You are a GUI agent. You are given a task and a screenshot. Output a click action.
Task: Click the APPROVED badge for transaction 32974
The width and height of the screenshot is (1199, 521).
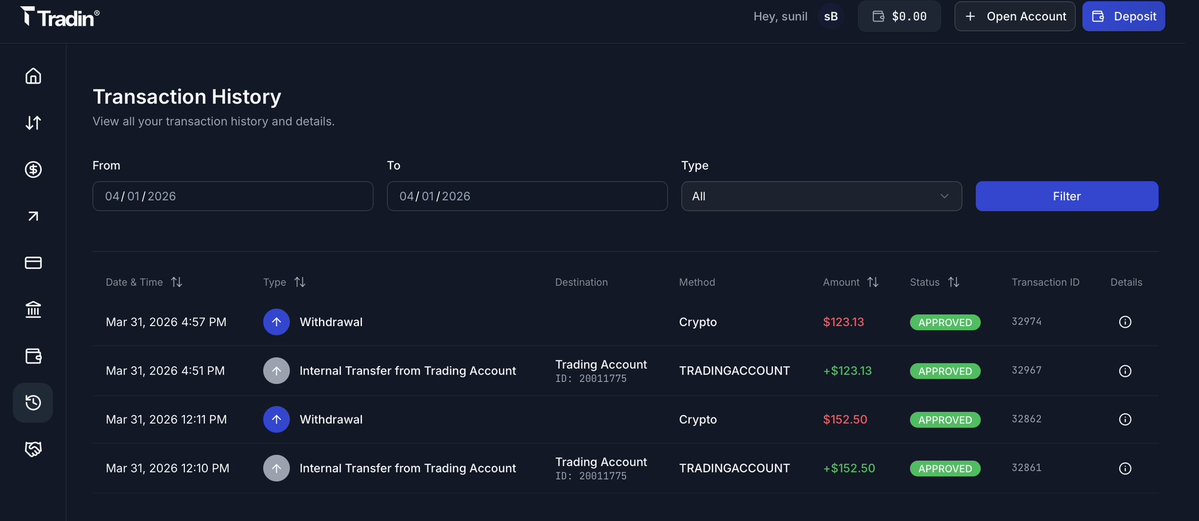click(x=945, y=322)
